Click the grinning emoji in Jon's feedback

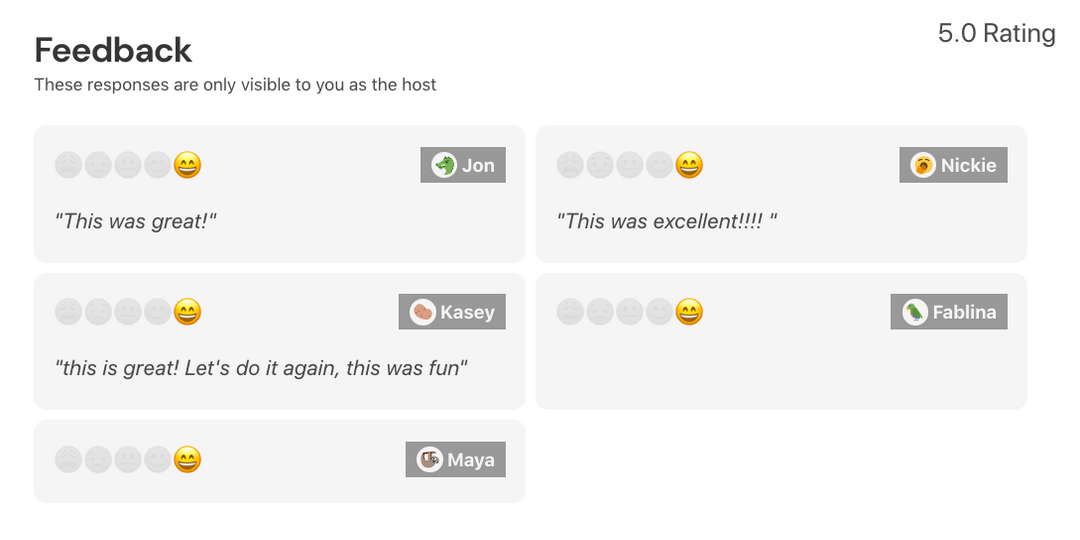187,165
